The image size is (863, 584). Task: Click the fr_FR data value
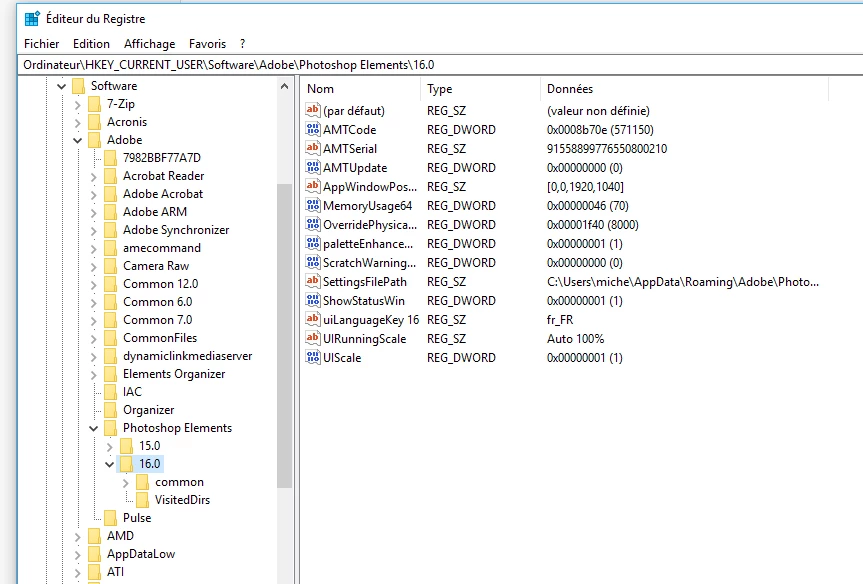click(560, 320)
